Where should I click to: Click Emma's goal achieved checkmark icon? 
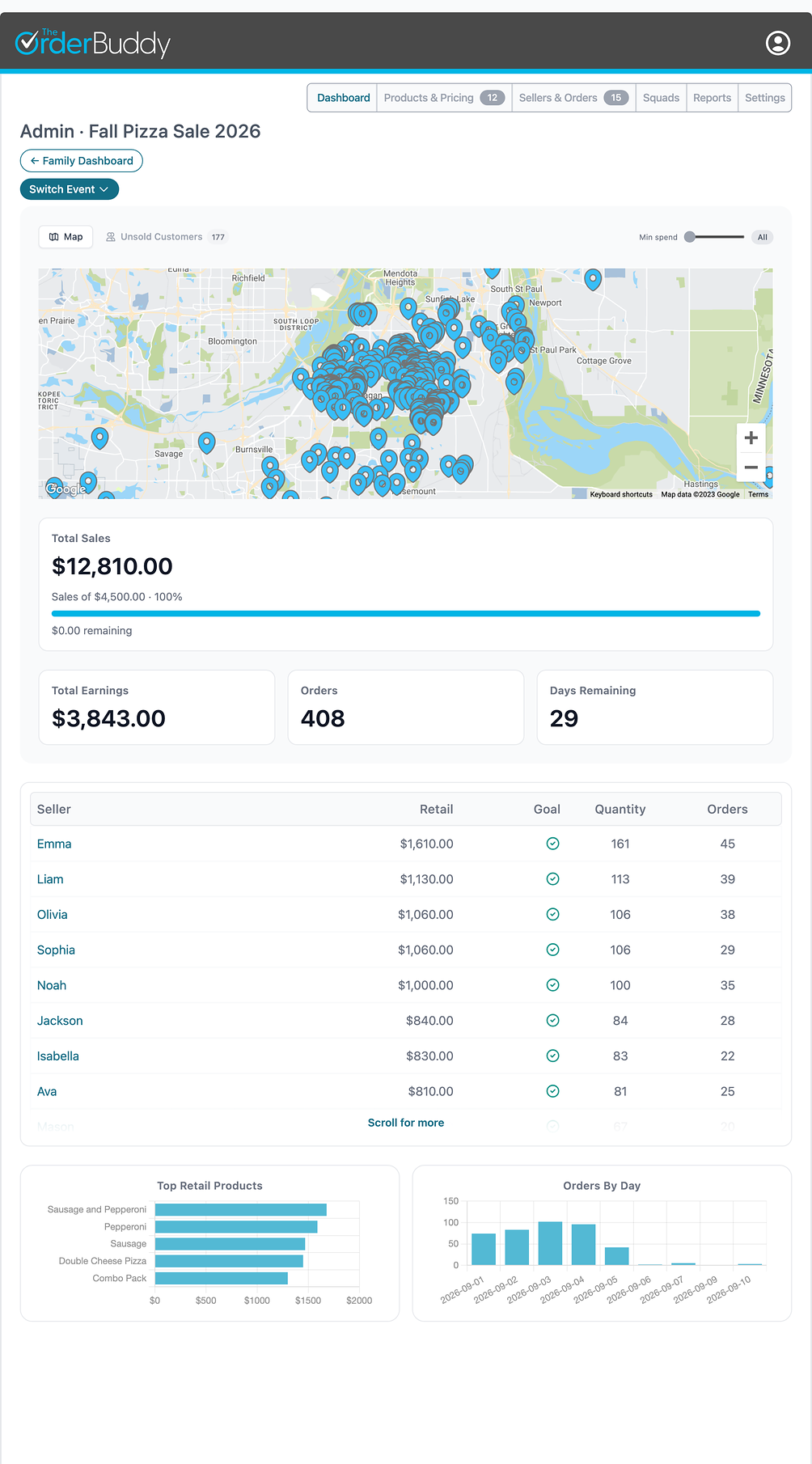552,844
